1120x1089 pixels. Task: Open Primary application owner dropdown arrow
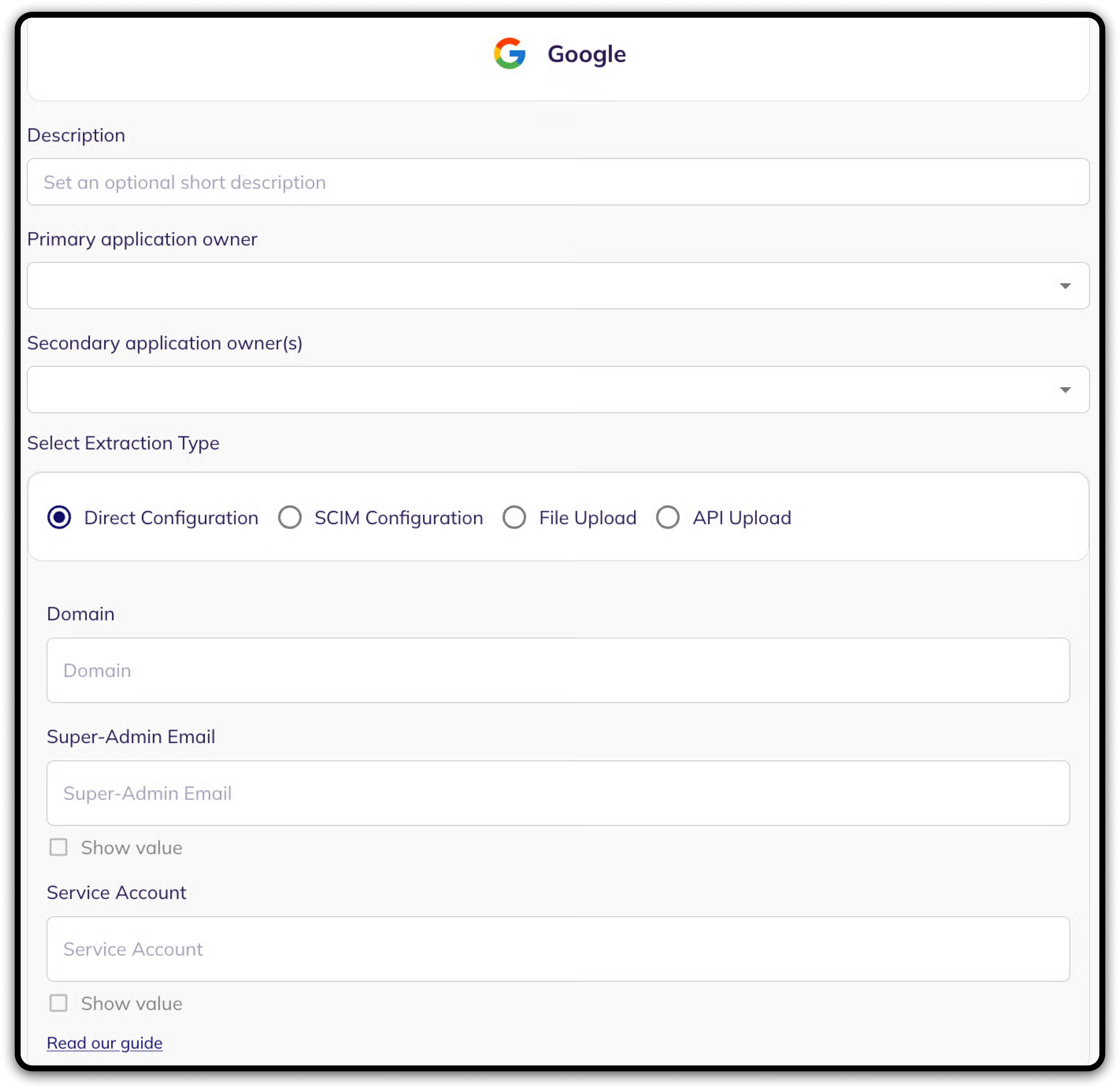click(x=1064, y=286)
